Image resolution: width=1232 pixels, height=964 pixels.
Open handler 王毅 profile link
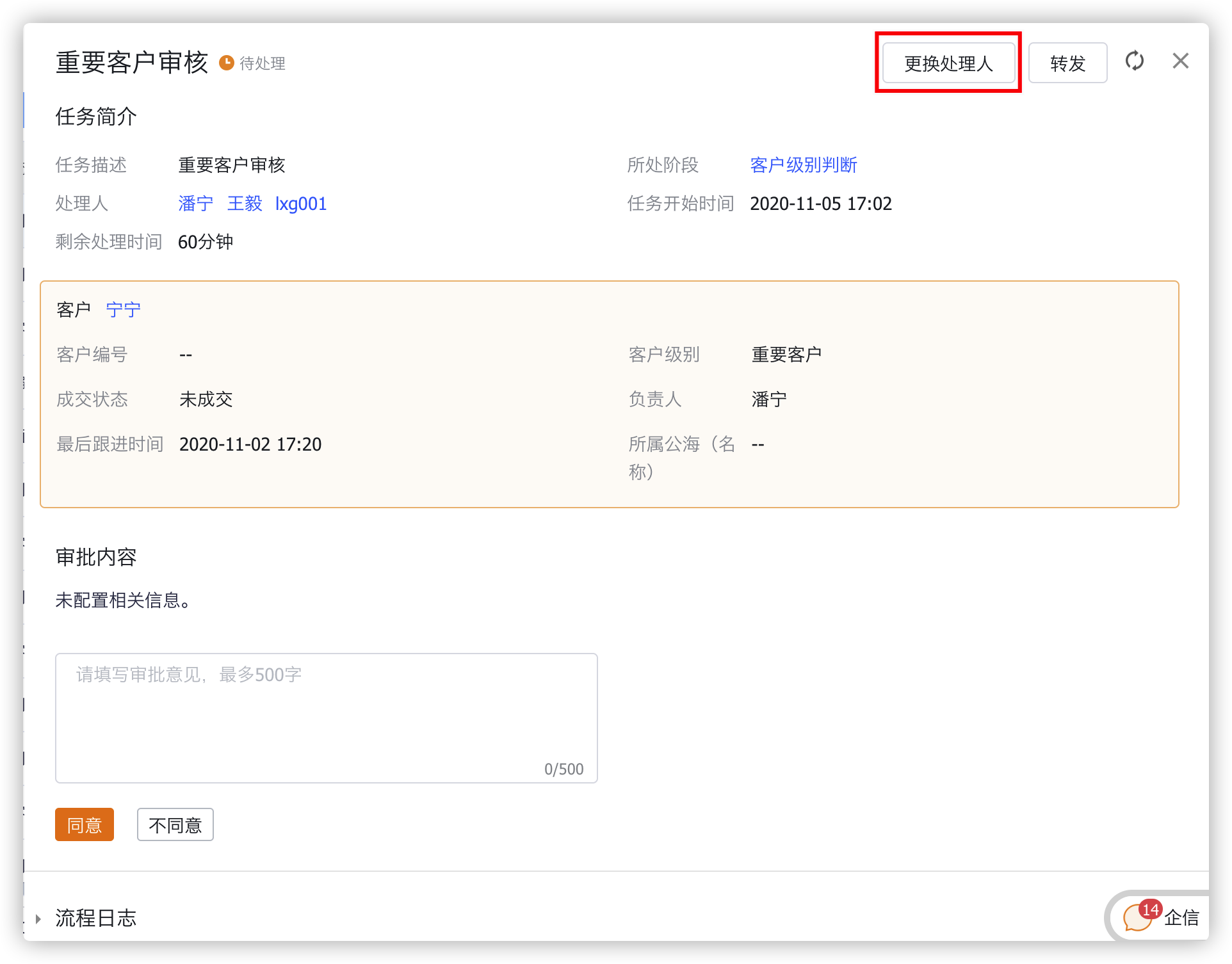click(x=245, y=204)
